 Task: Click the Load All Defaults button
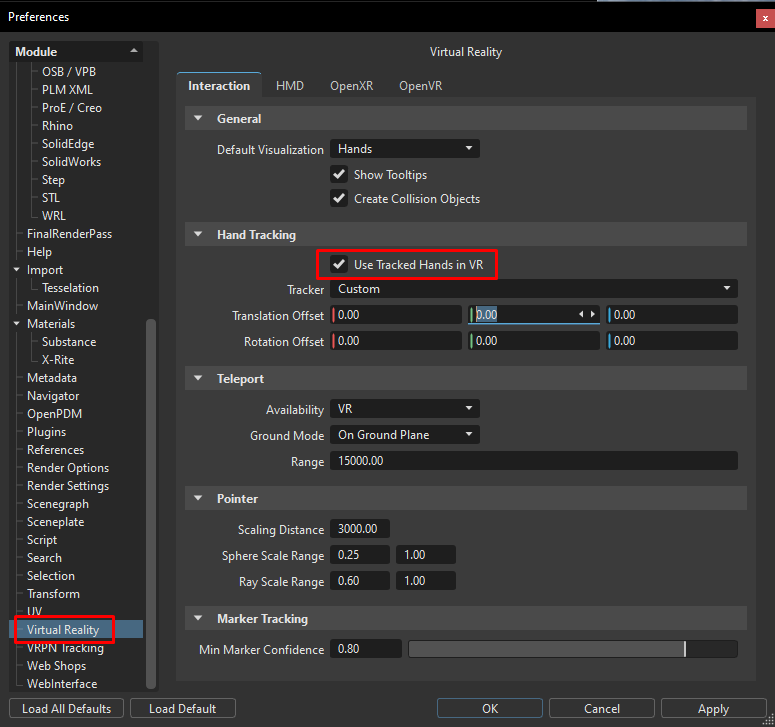click(x=67, y=709)
